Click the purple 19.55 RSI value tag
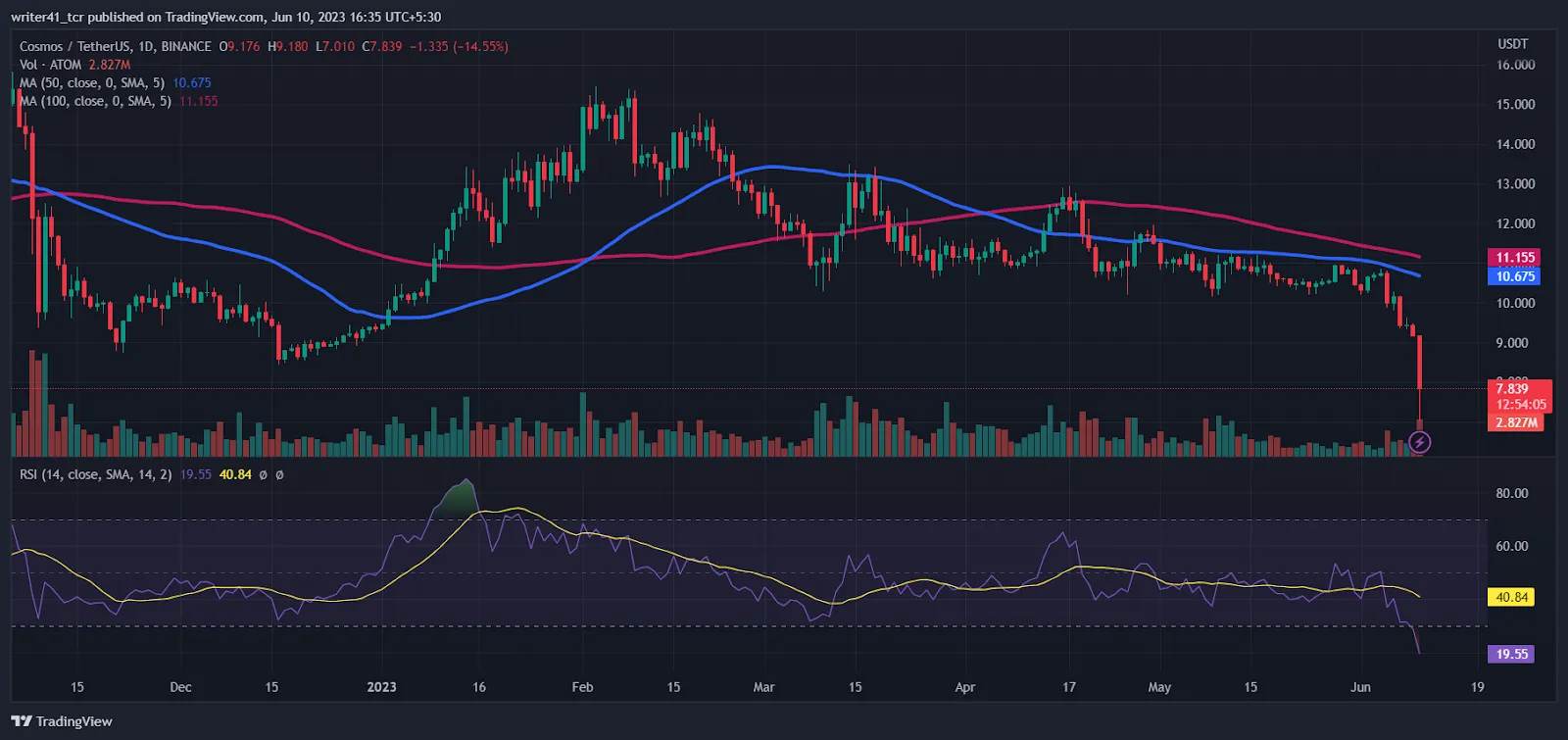 click(x=1512, y=654)
